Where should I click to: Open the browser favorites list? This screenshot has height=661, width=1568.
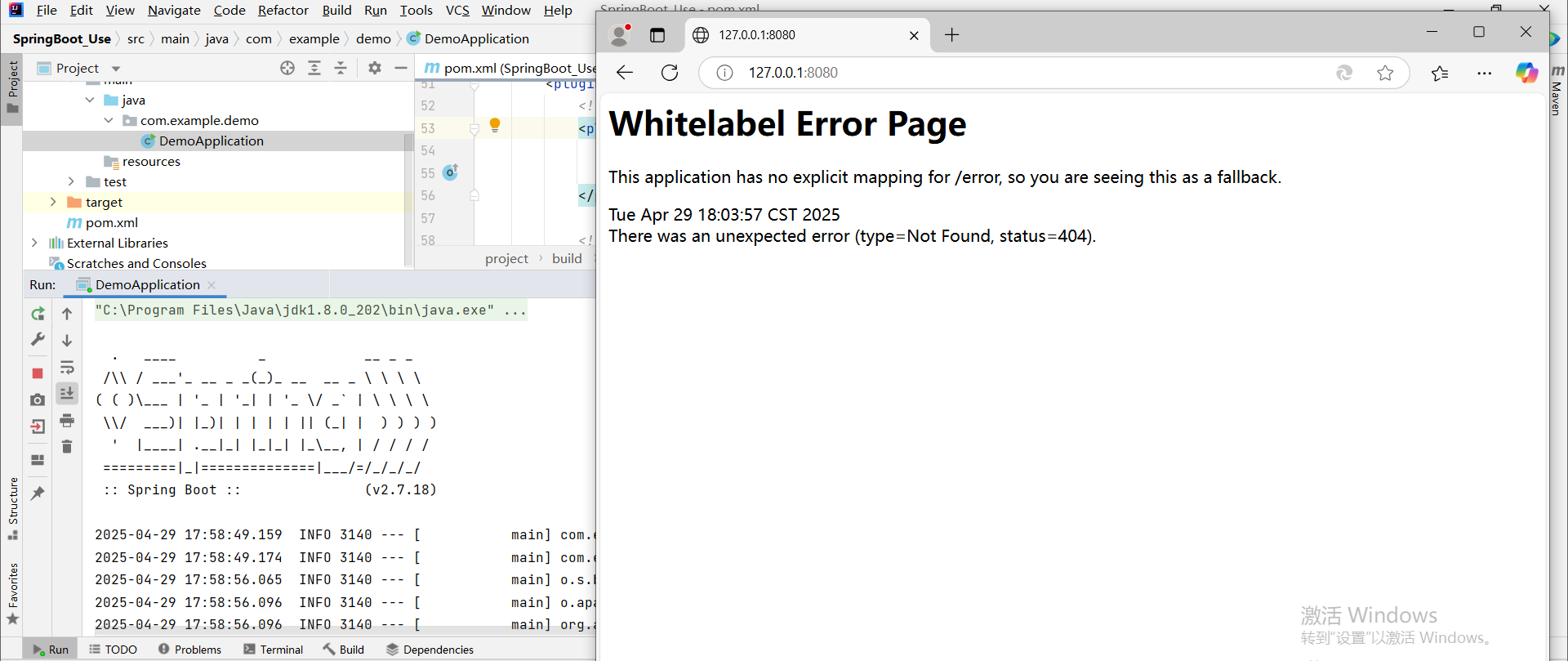(x=1440, y=73)
